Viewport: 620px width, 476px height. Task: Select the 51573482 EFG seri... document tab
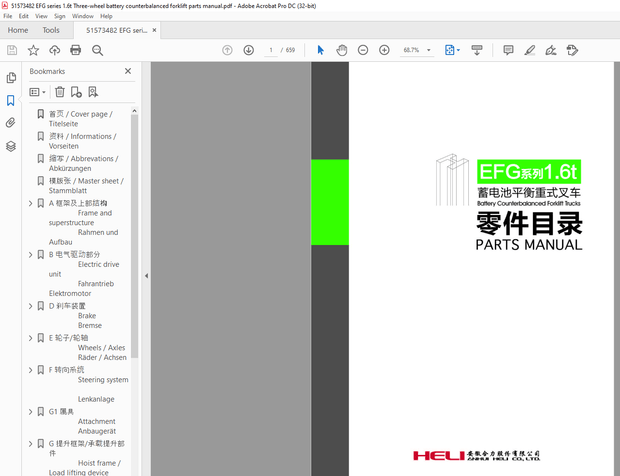point(117,30)
